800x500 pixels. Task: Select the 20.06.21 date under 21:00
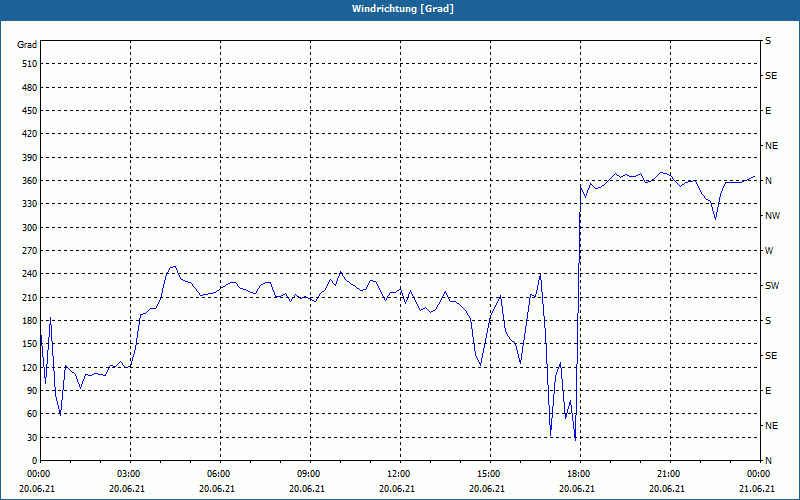click(667, 488)
